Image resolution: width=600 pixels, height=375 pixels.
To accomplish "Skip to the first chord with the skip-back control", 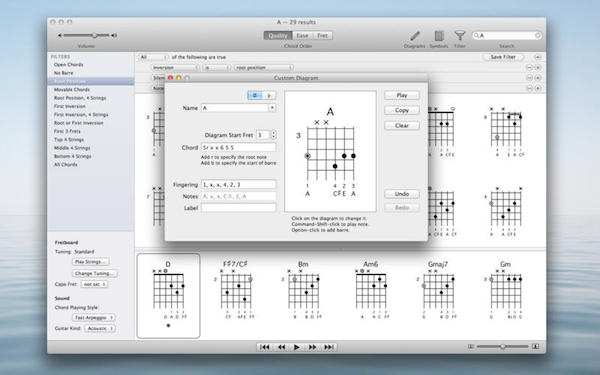I will point(264,347).
